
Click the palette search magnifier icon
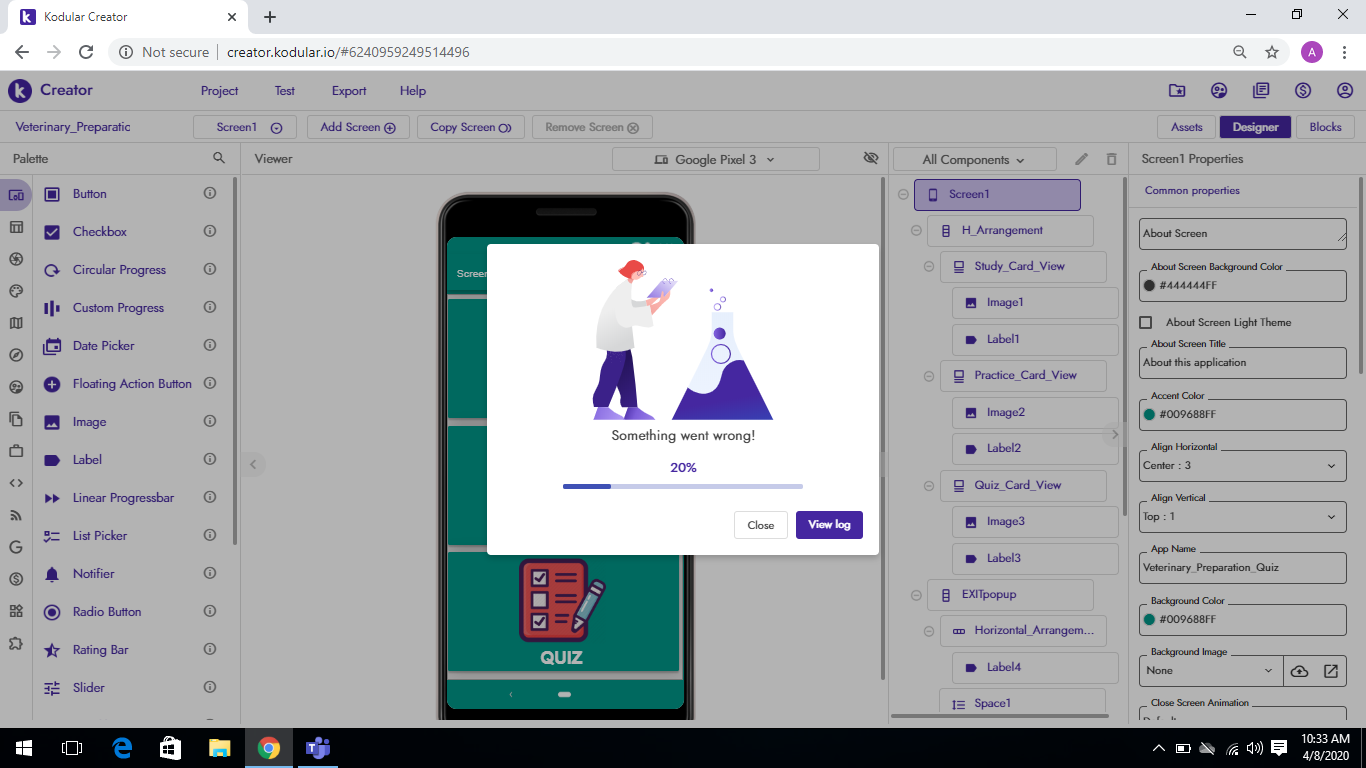[219, 158]
